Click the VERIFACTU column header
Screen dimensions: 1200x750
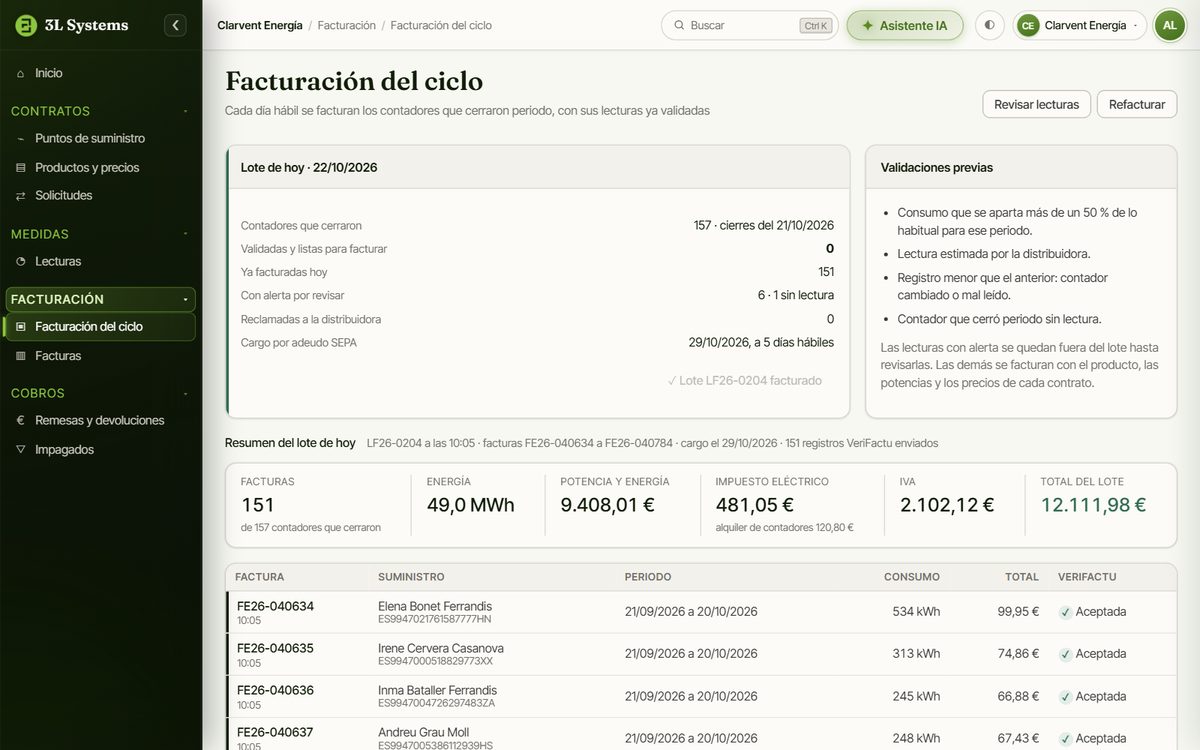pos(1087,577)
